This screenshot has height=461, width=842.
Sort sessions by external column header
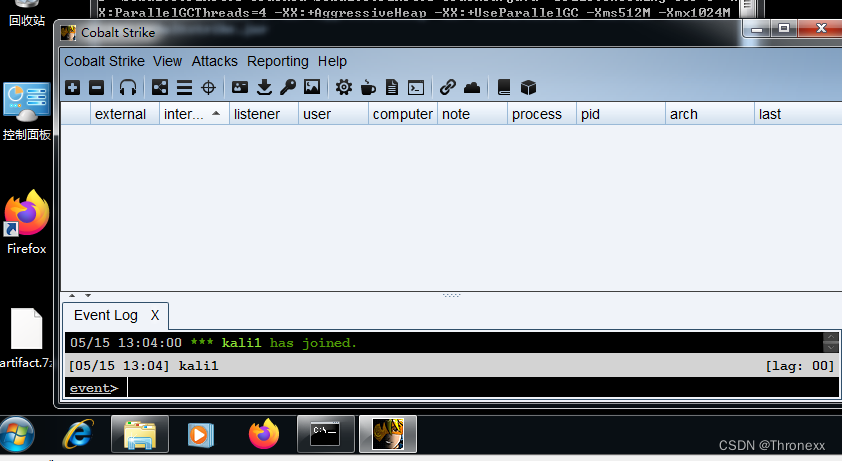125,114
